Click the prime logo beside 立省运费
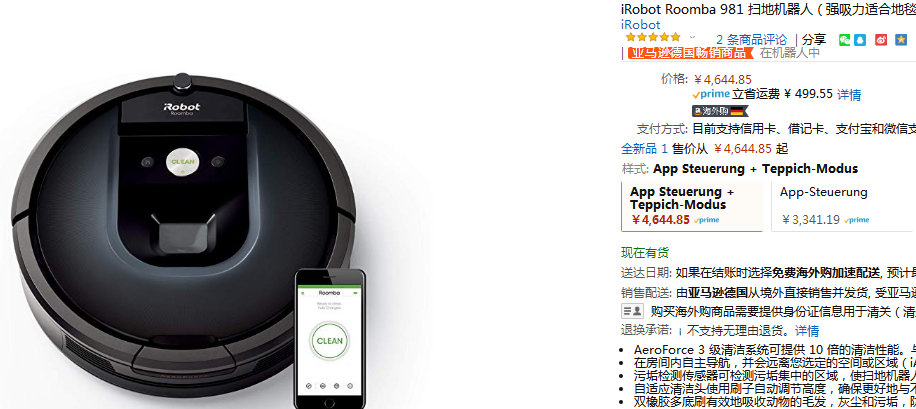 711,94
